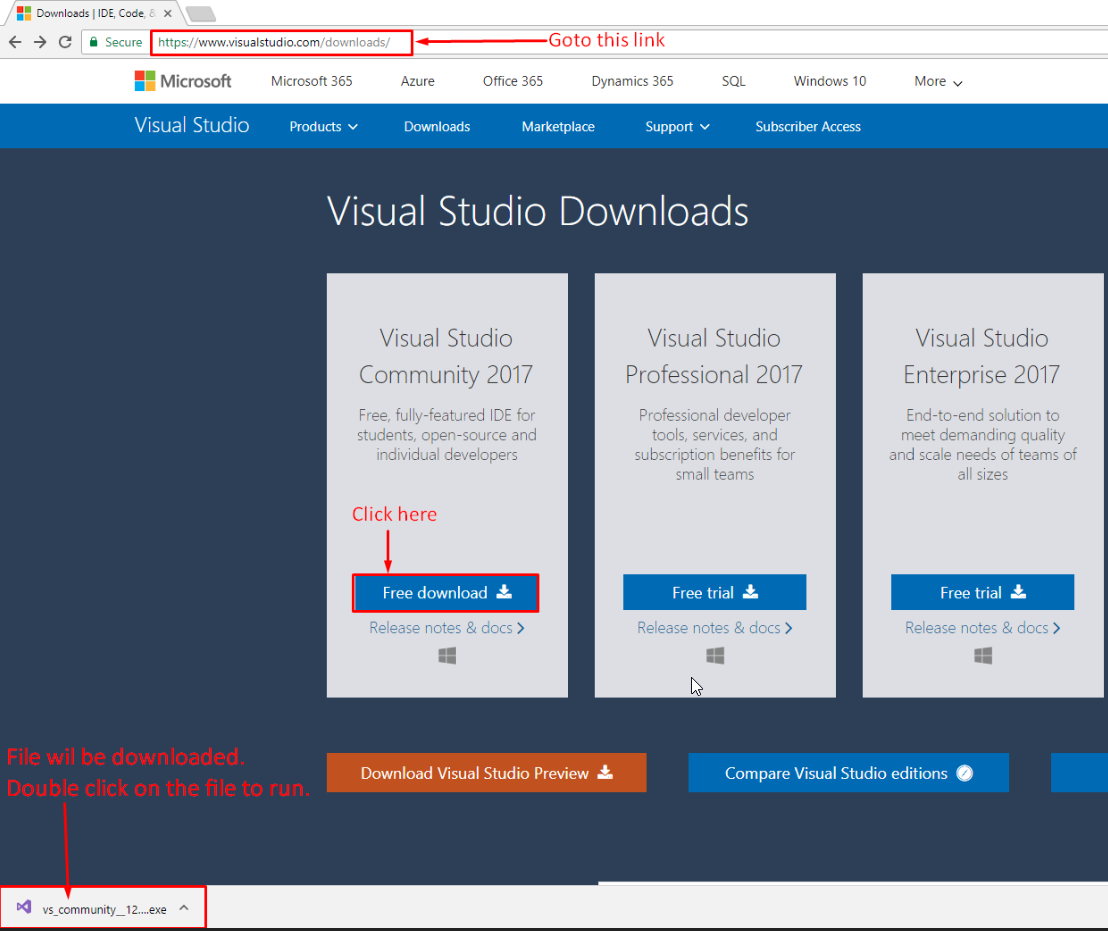
Task: Expand the vs_community download options caret
Action: pyautogui.click(x=184, y=908)
